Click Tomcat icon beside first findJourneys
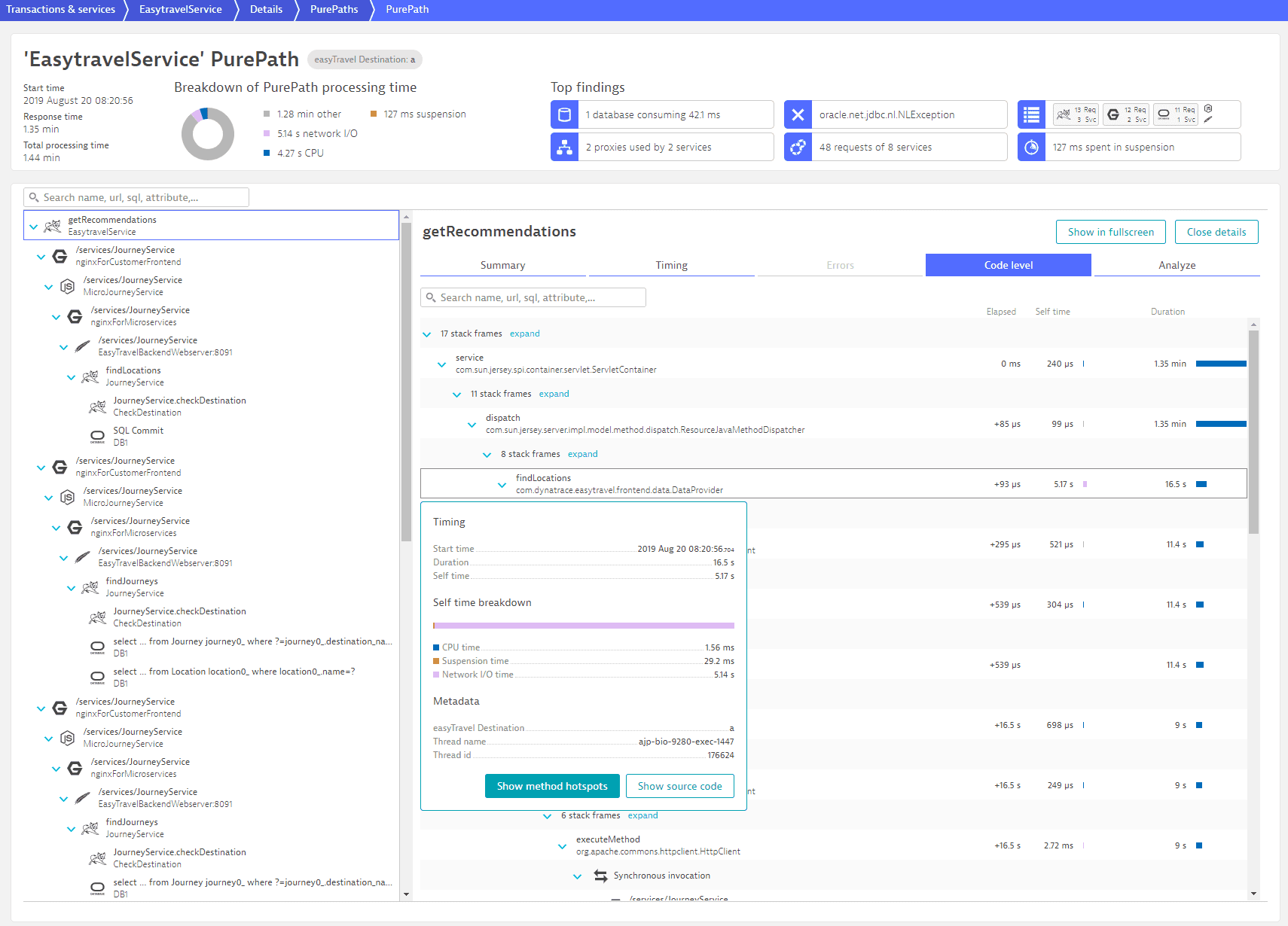The height and width of the screenshot is (926, 1288). (x=90, y=587)
